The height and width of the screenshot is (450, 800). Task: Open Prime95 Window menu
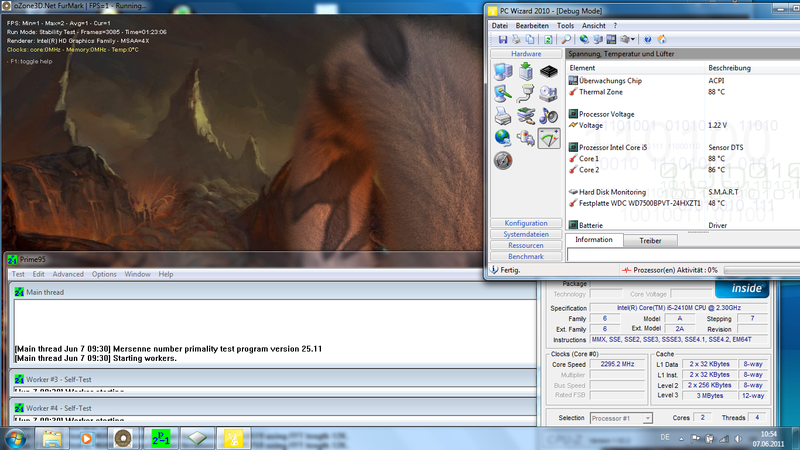(x=138, y=274)
